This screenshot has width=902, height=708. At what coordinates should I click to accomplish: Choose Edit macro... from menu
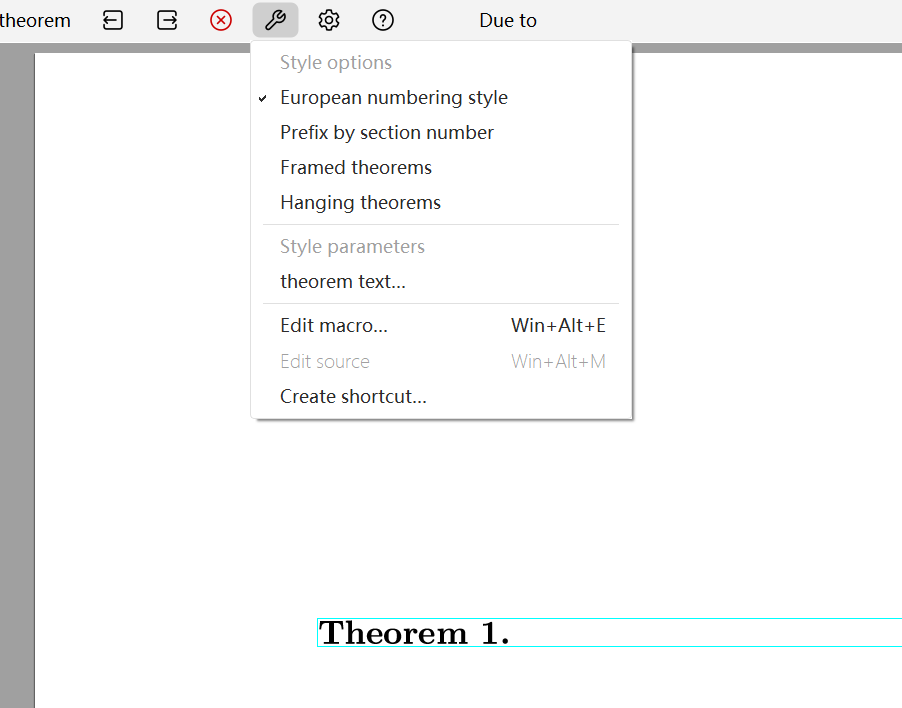[x=334, y=326]
